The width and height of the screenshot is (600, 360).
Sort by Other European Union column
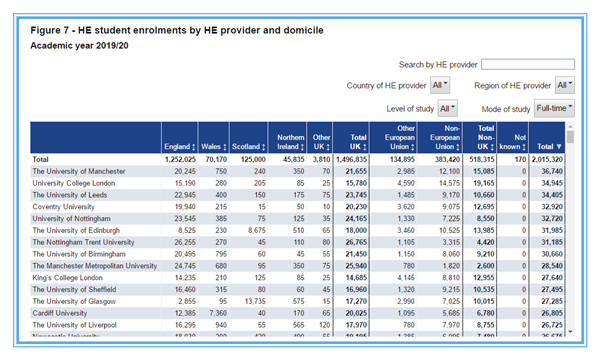pyautogui.click(x=412, y=147)
